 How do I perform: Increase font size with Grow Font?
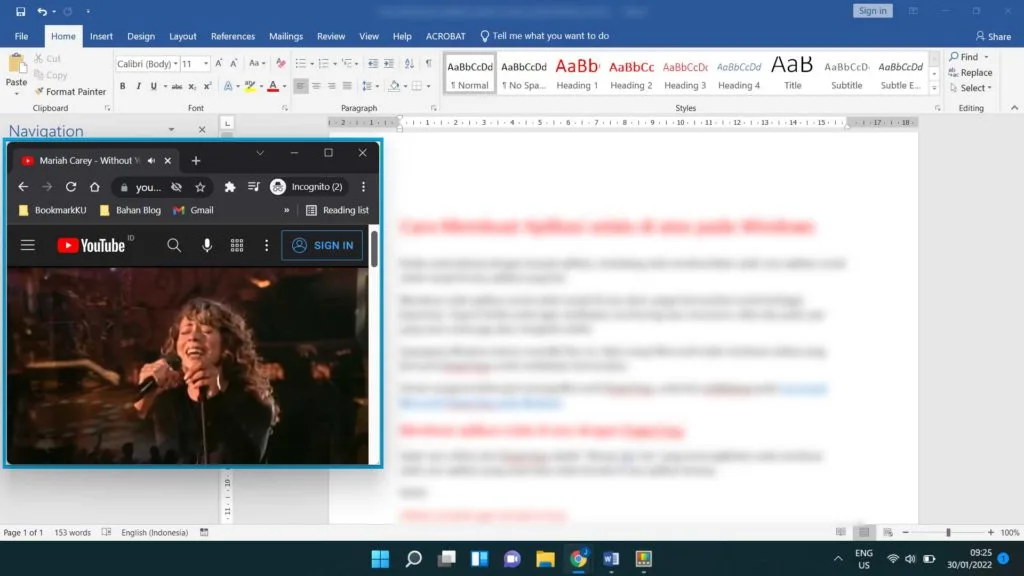pyautogui.click(x=219, y=63)
